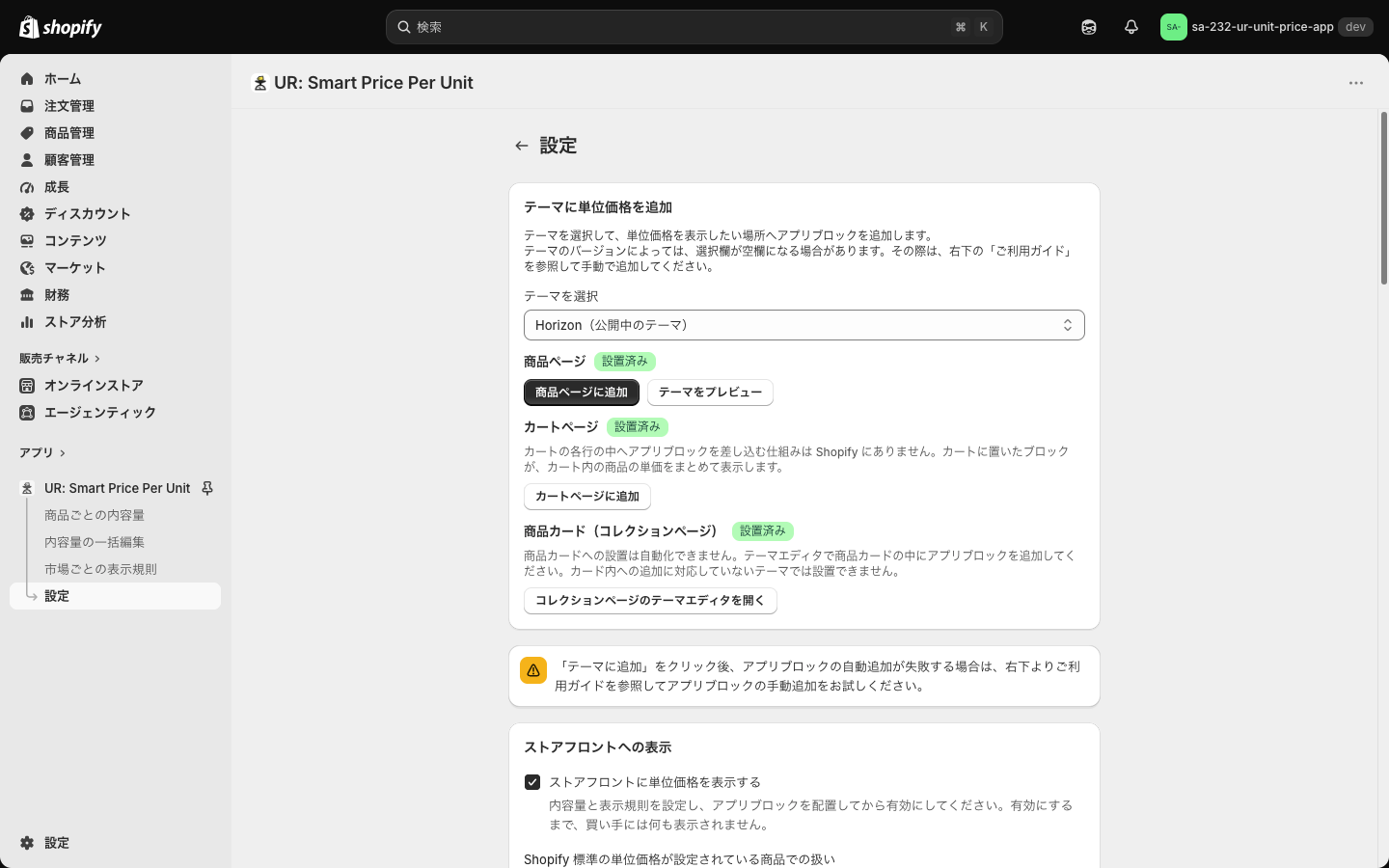Image resolution: width=1389 pixels, height=868 pixels.
Task: Click the growth gauge icon beside 成長
Action: tap(27, 187)
